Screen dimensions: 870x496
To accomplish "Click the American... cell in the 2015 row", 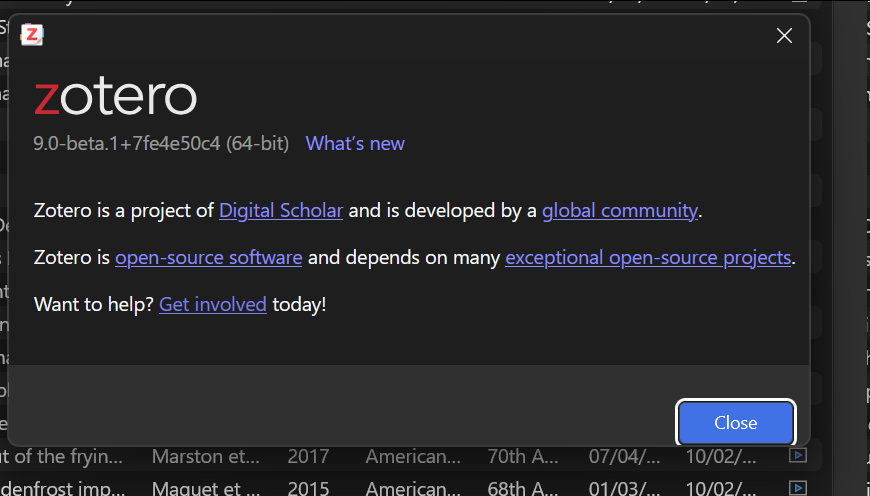I will coord(413,488).
